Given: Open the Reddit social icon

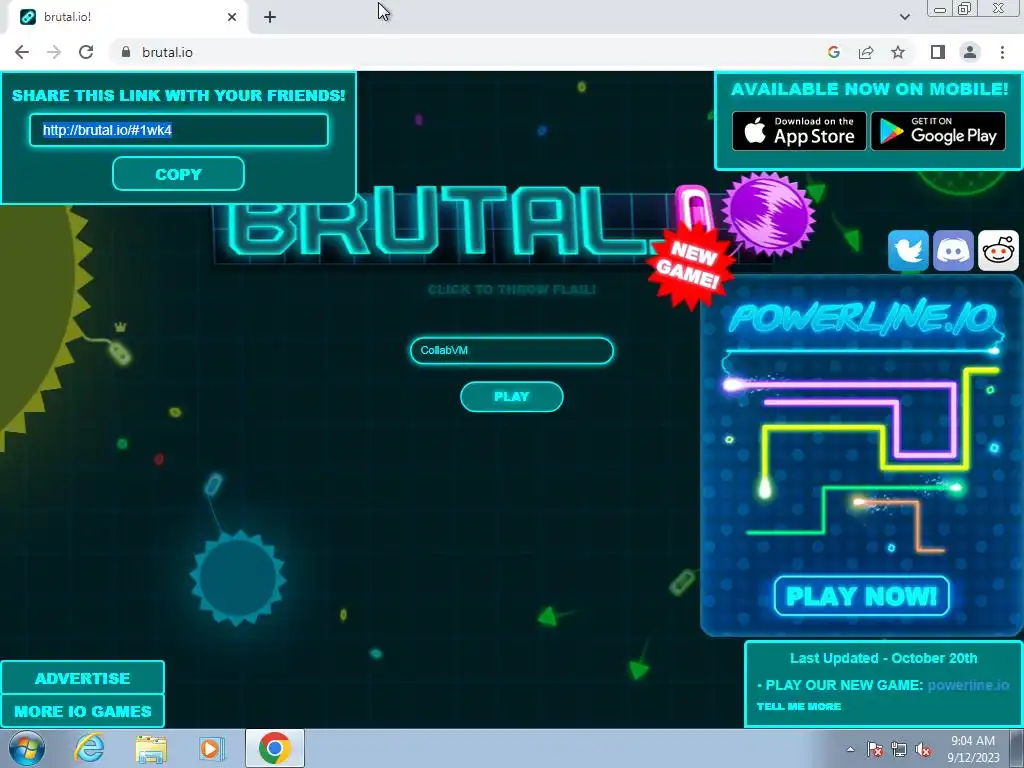Looking at the screenshot, I should pos(998,250).
